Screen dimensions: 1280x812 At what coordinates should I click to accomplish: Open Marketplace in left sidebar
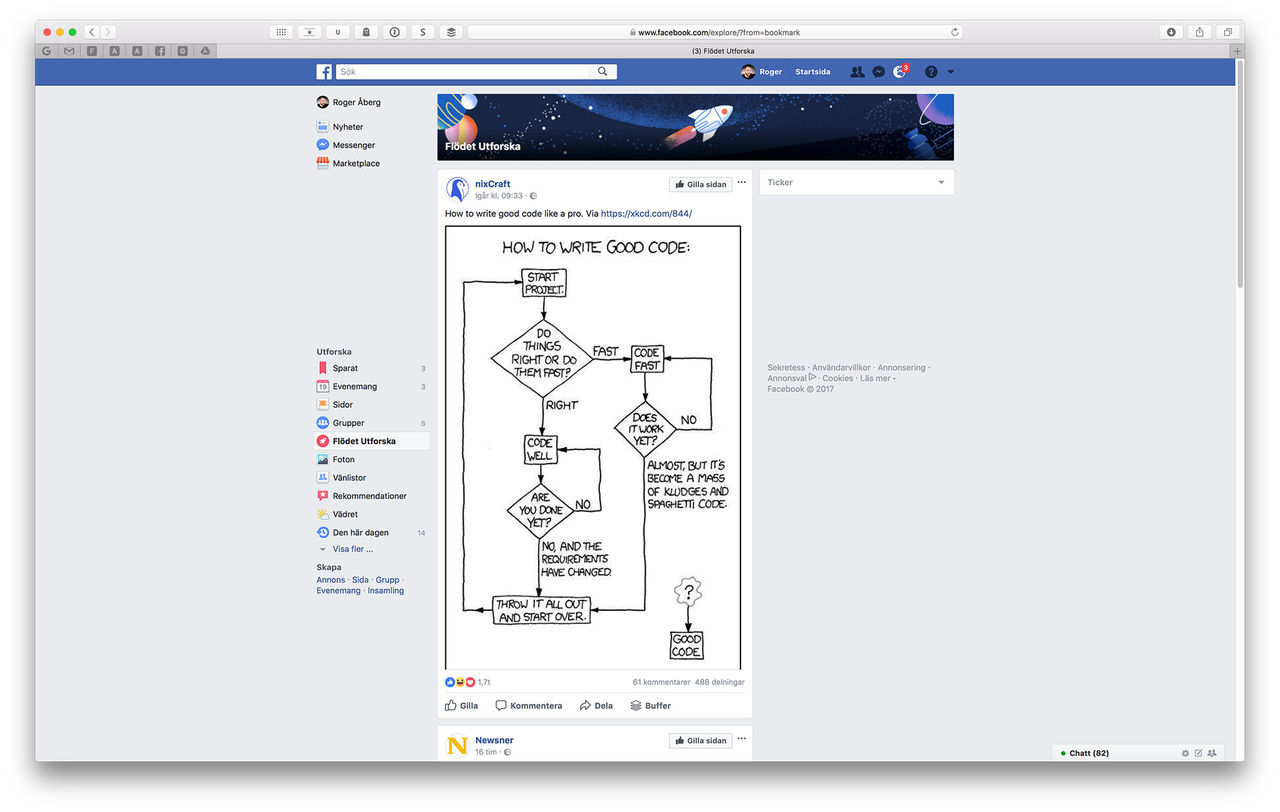point(348,163)
